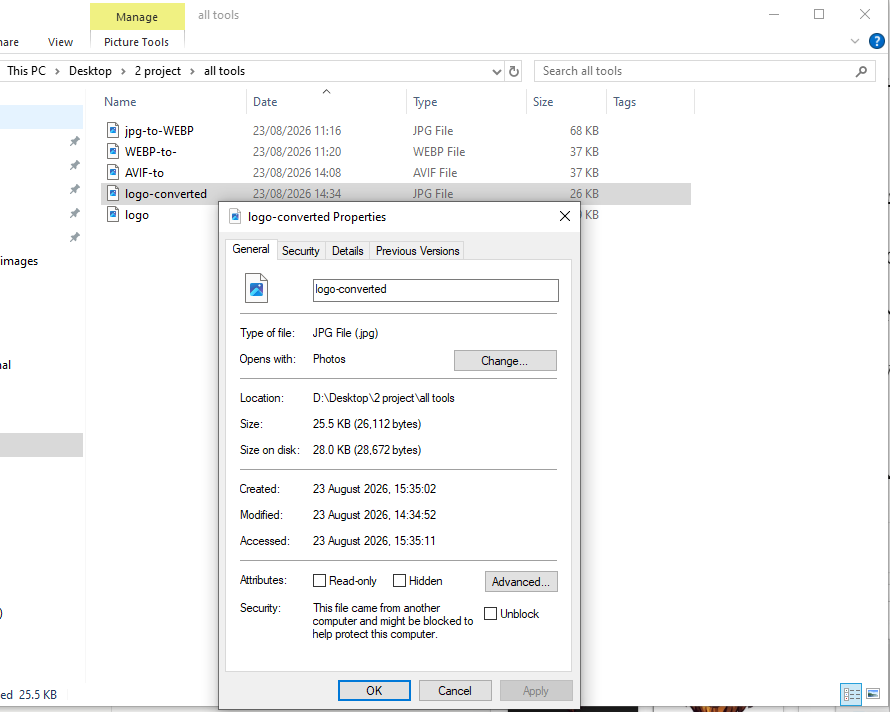Expand the breadcrumb arrow after This PC
Screen dimensions: 890x712
pos(57,72)
